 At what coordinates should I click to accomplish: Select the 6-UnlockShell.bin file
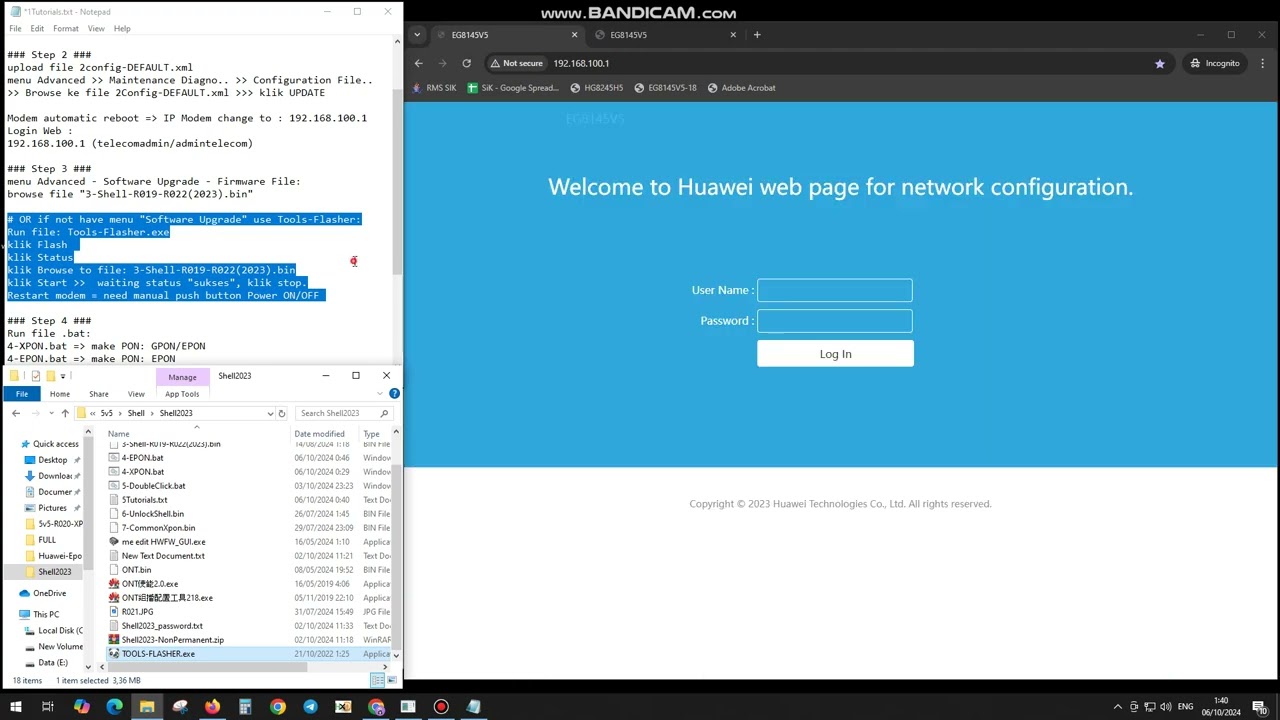(152, 514)
